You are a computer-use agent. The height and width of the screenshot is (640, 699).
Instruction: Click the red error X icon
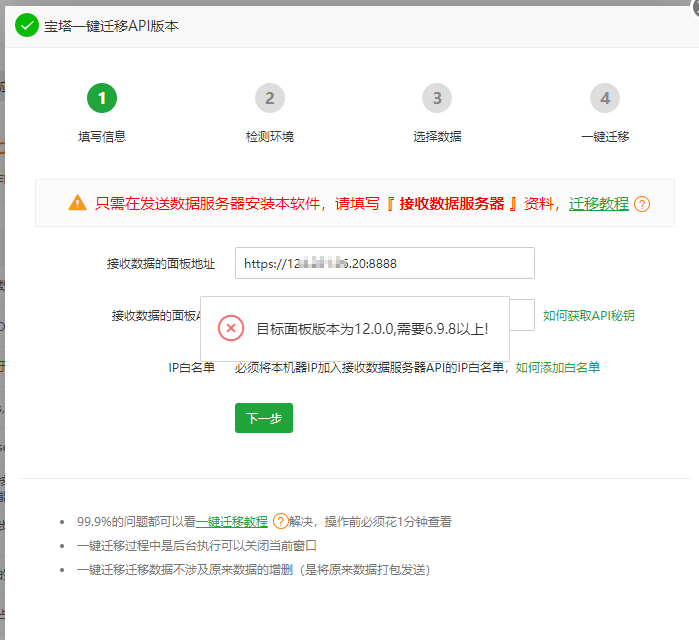[x=231, y=328]
